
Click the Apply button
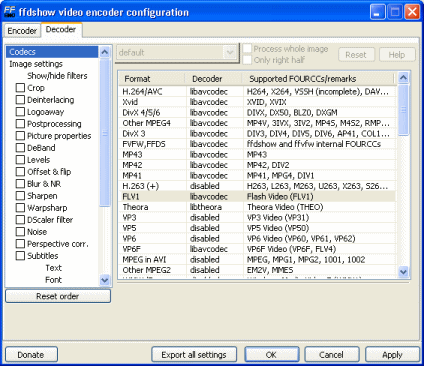point(392,355)
